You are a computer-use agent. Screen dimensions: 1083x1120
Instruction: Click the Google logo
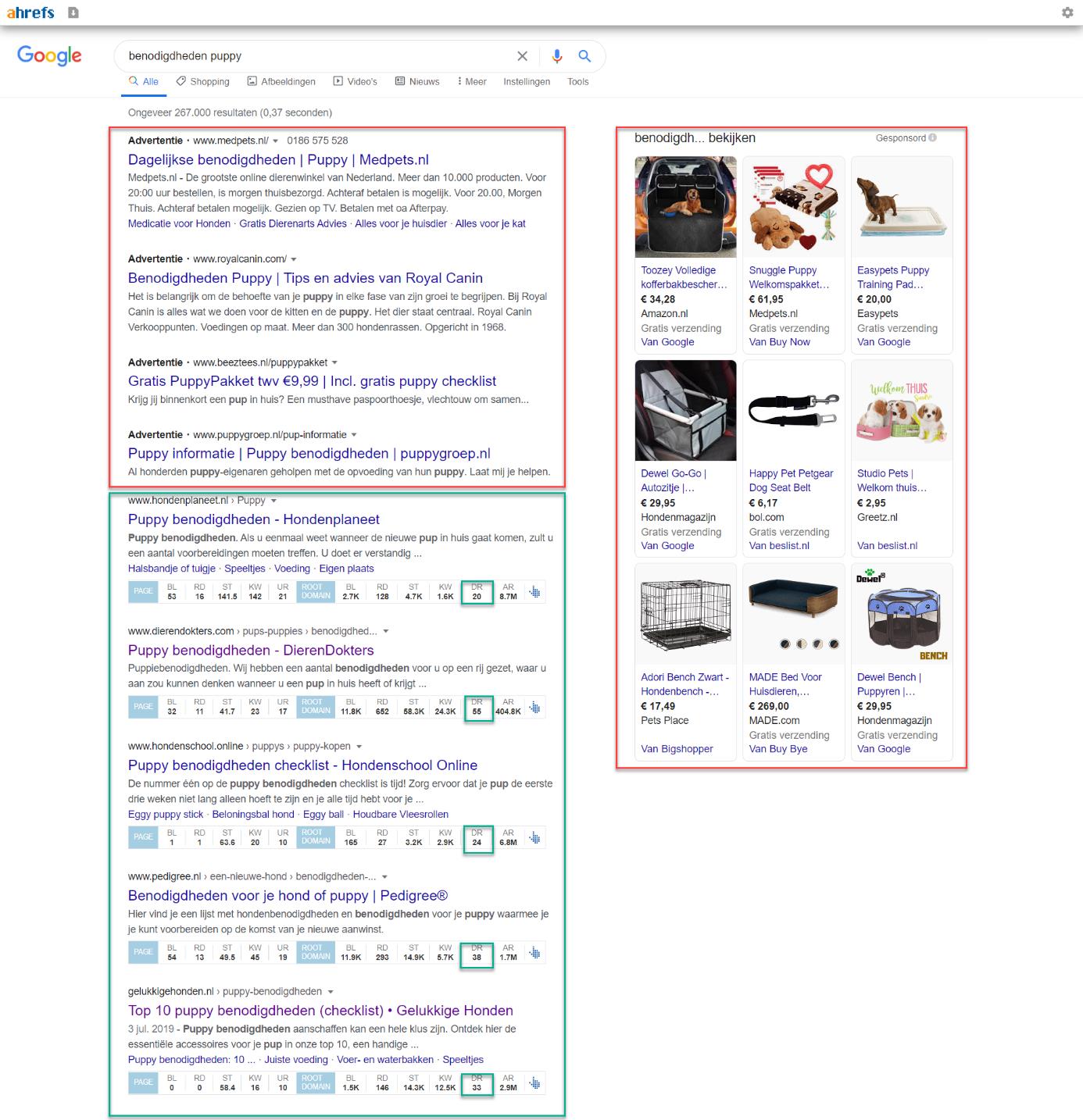(49, 55)
